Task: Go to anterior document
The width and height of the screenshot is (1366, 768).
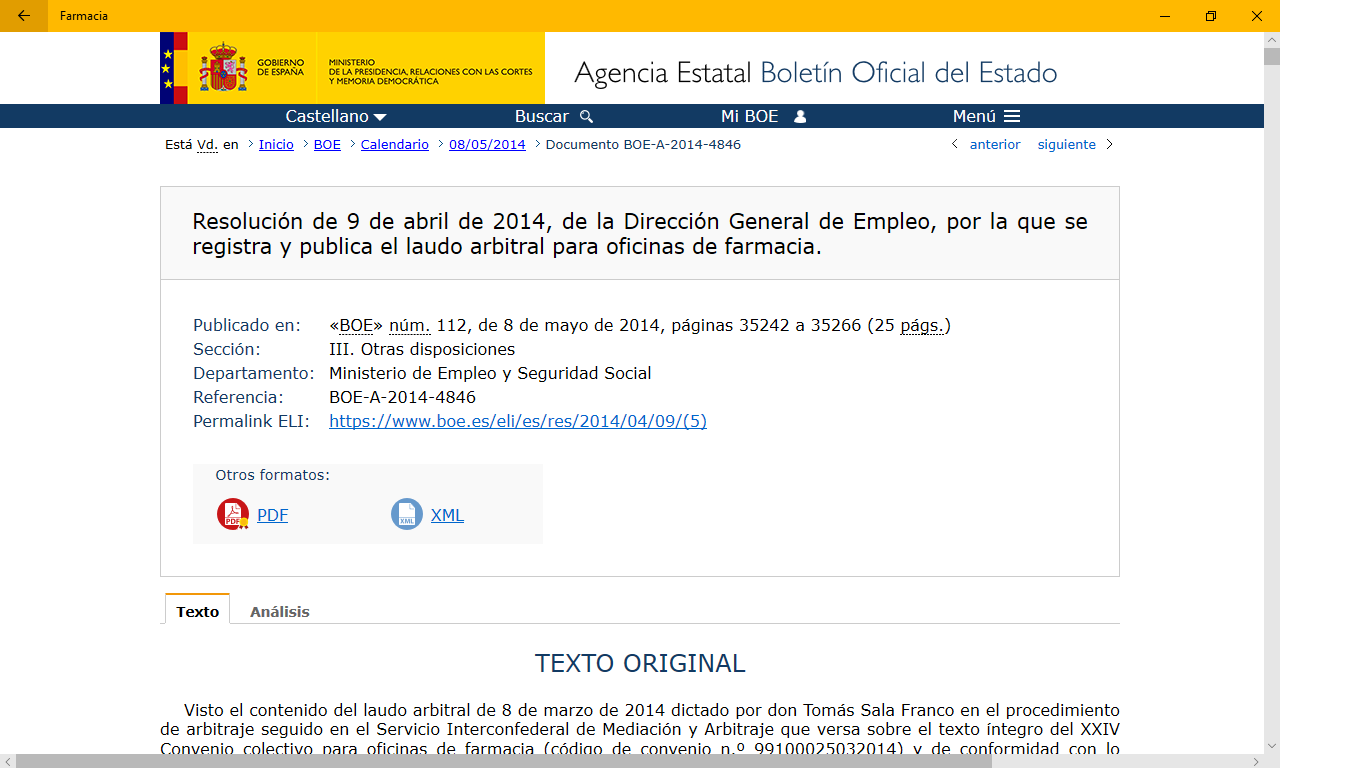Action: 995,145
